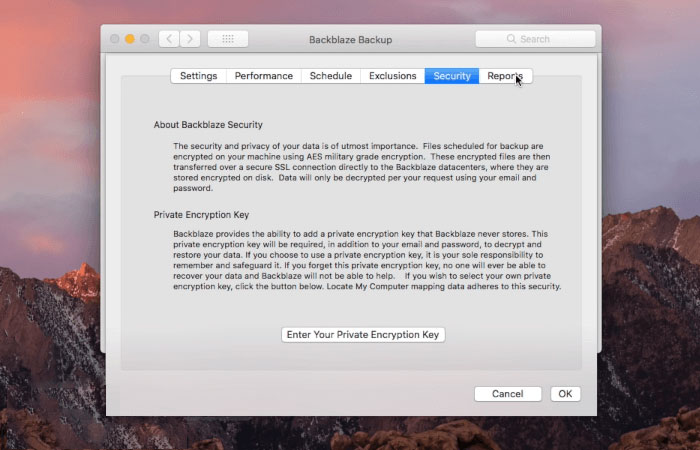This screenshot has height=450, width=700.
Task: Click the paragraph starting 'Backblaze provides the ability'
Action: pos(367,260)
